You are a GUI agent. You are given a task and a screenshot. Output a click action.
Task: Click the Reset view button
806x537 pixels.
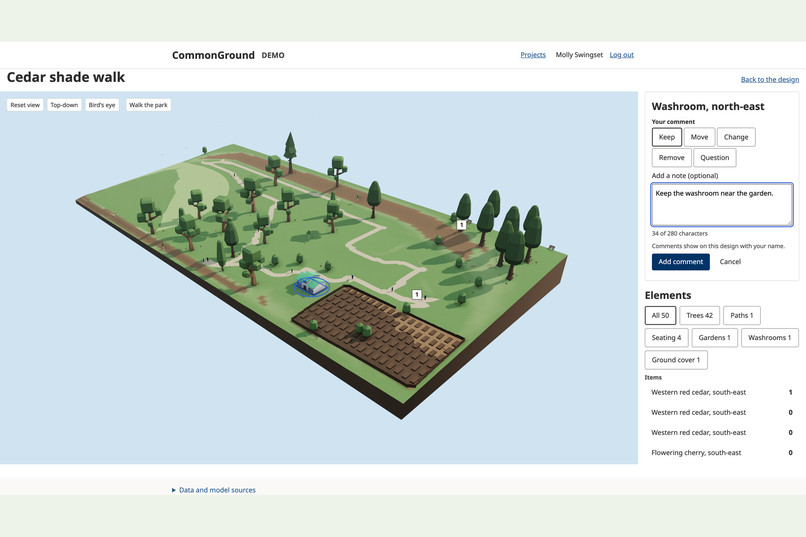[x=25, y=105]
